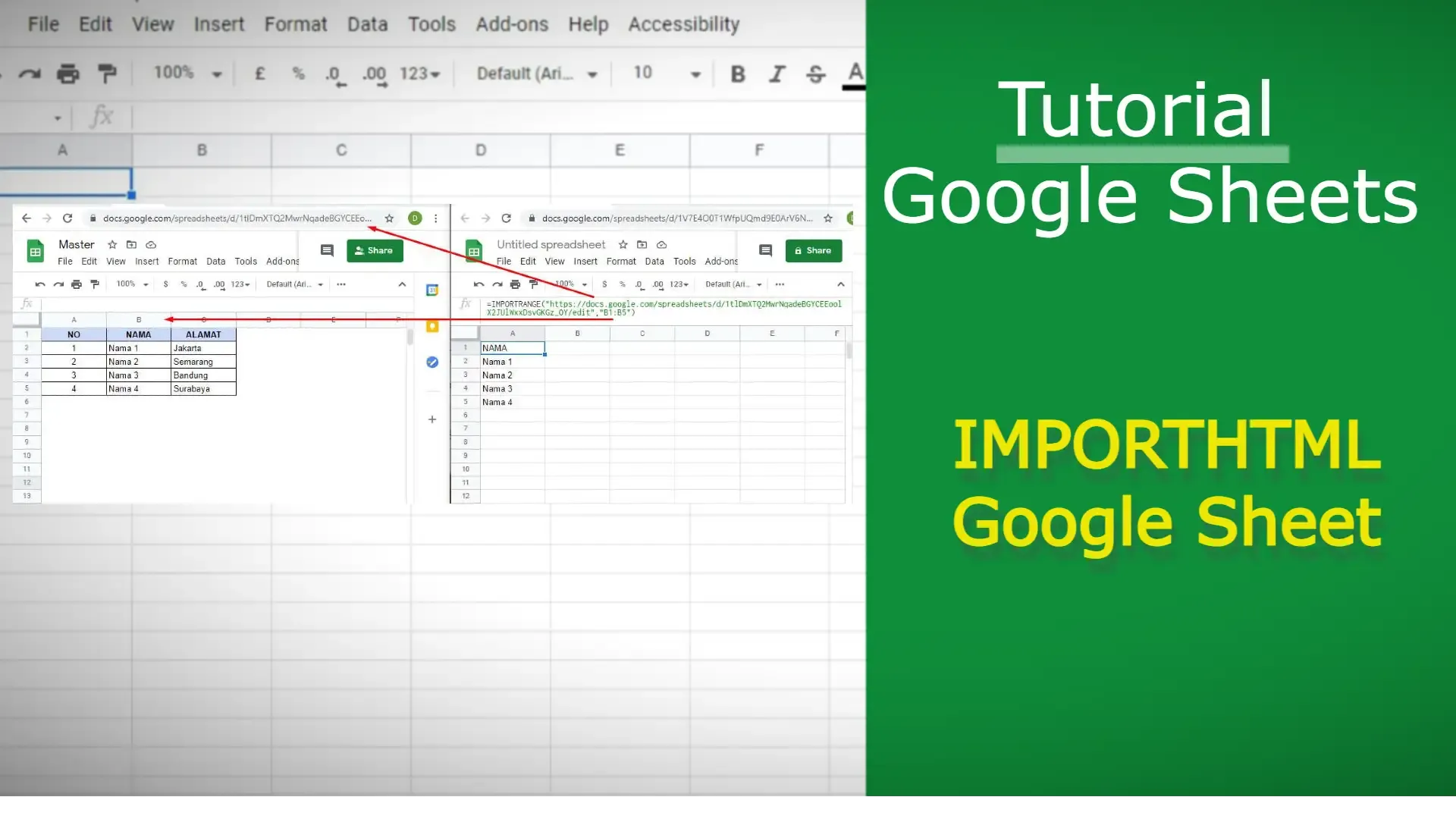Image resolution: width=1456 pixels, height=819 pixels.
Task: Click print icon in Untitled spreadsheet toolbar
Action: [x=516, y=284]
